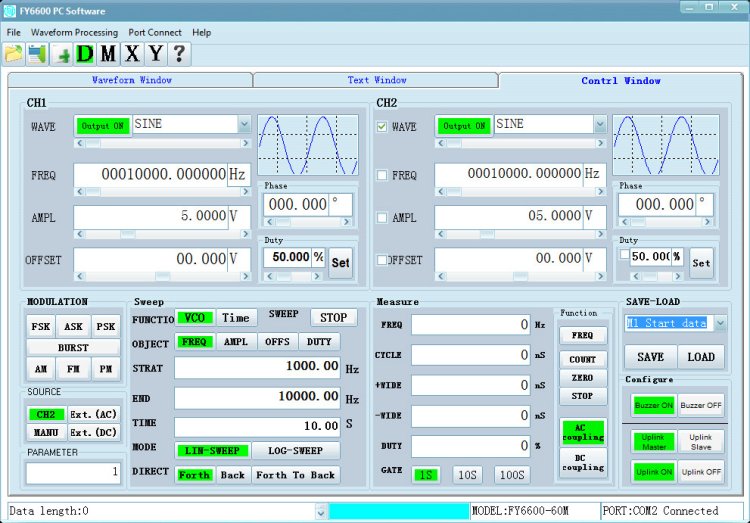750x523 pixels.
Task: Toggle the CH2 WAVE checkbox
Action: click(382, 127)
